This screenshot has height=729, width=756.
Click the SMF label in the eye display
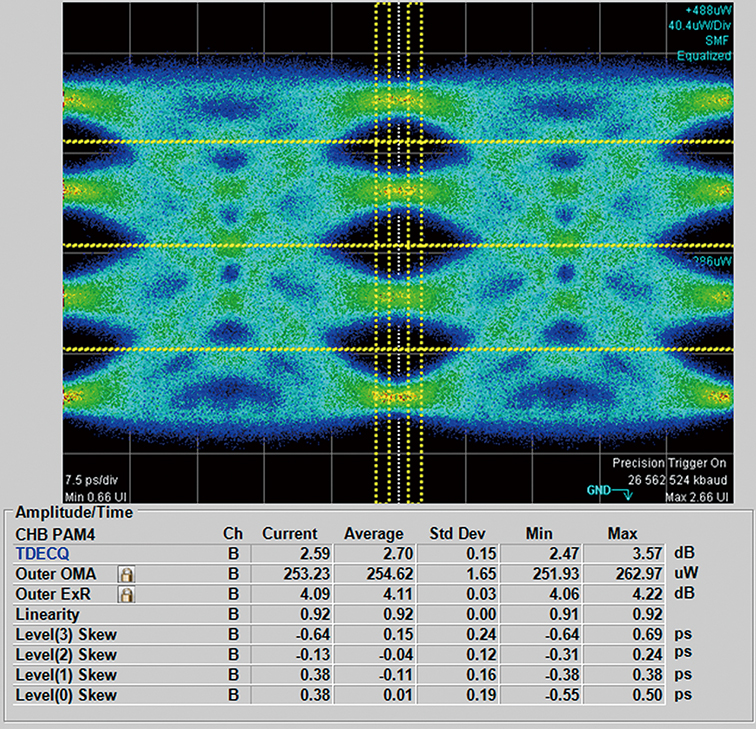717,40
